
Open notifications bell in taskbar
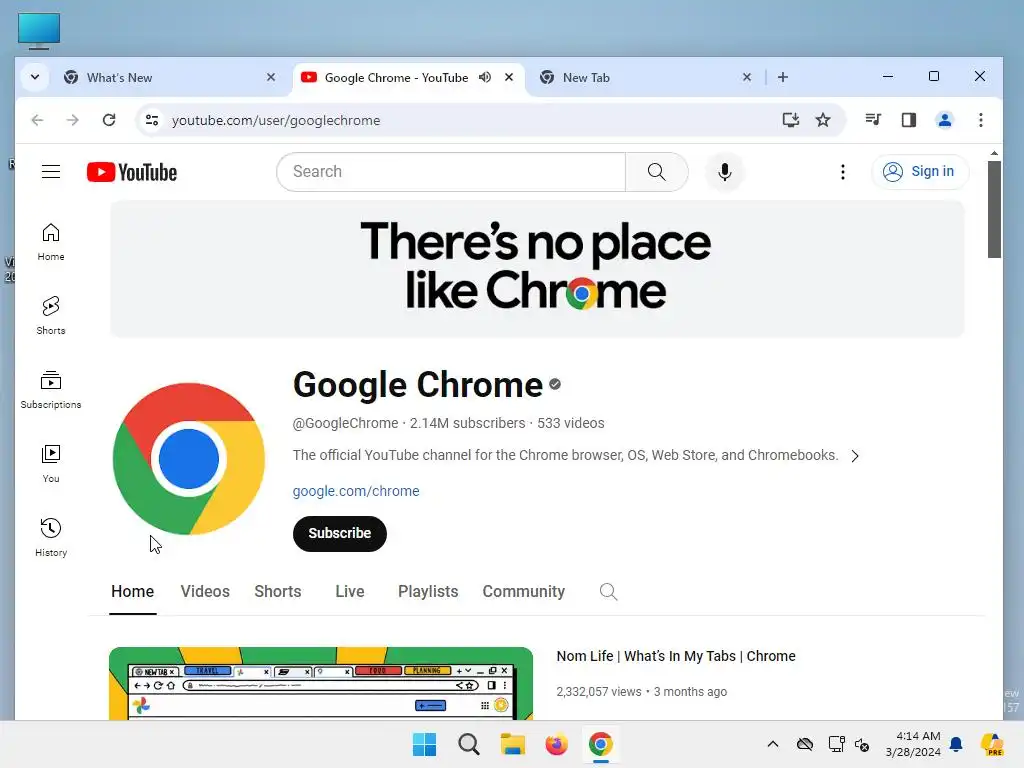pos(956,744)
